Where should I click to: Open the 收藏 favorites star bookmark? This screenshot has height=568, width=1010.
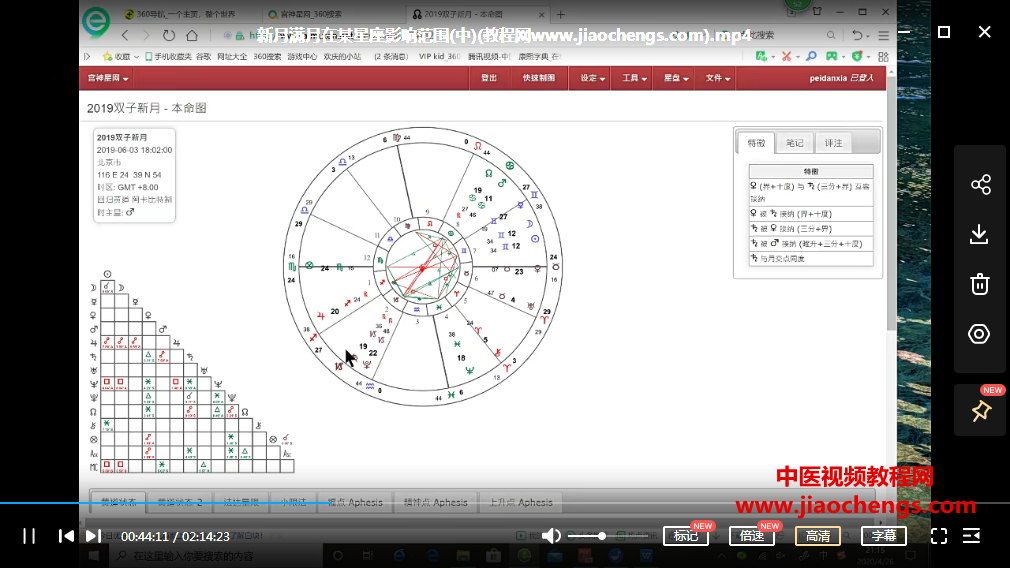tap(120, 57)
